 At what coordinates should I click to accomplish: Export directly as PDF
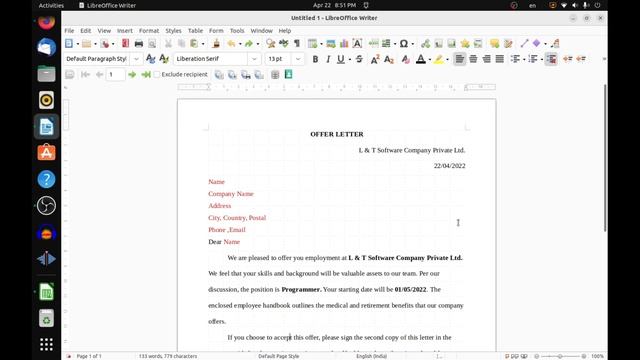[125, 43]
